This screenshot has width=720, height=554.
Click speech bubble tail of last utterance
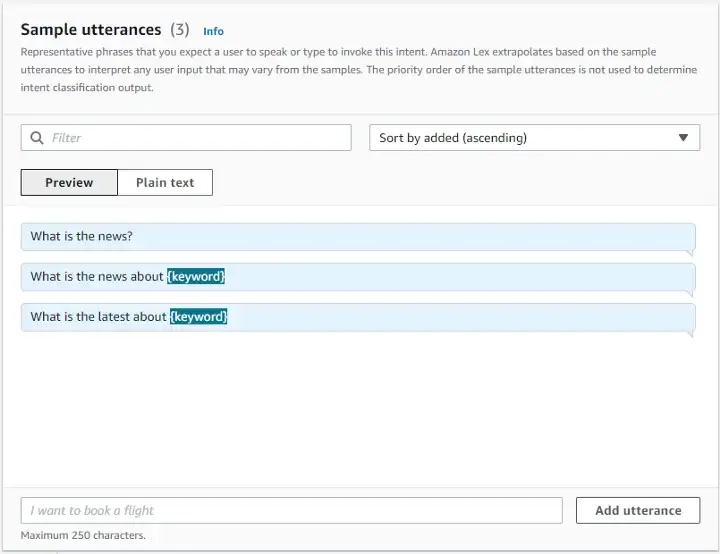click(x=689, y=334)
